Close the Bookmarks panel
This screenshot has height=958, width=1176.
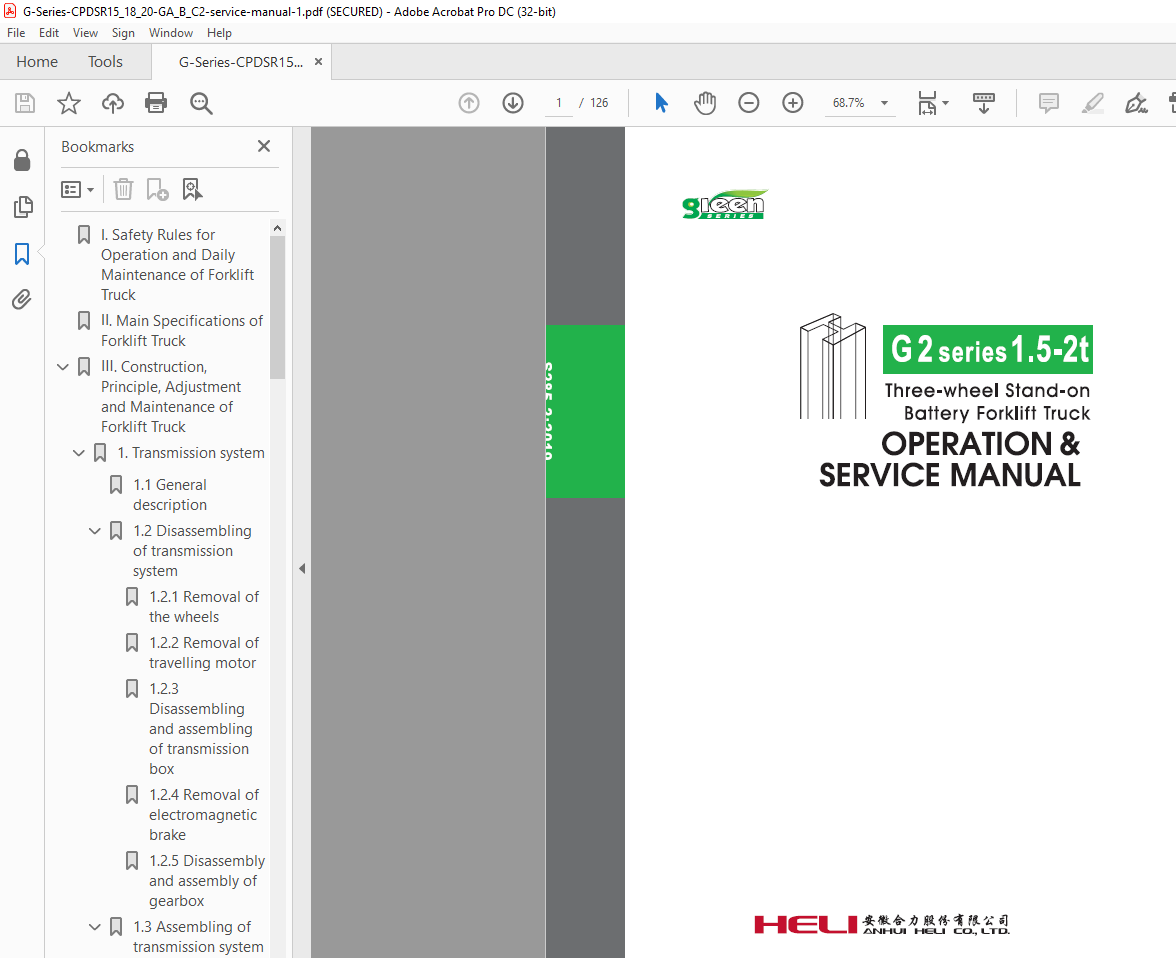coord(264,146)
